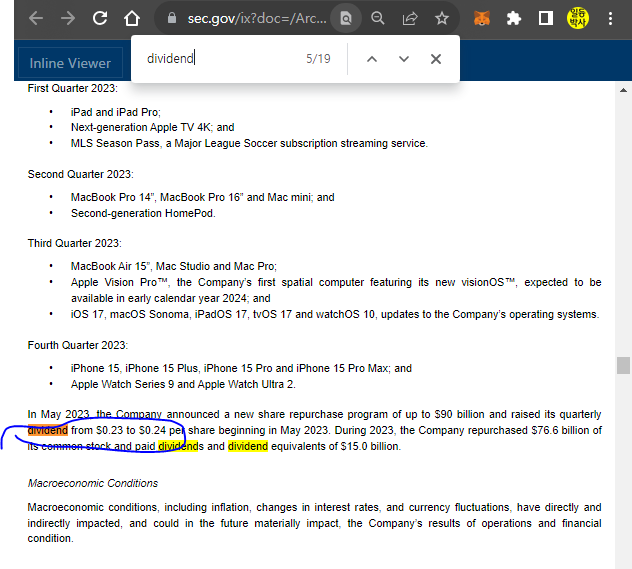
Task: Click 'Next-generation Apple TV 4K; and' bullet
Action: [152, 127]
